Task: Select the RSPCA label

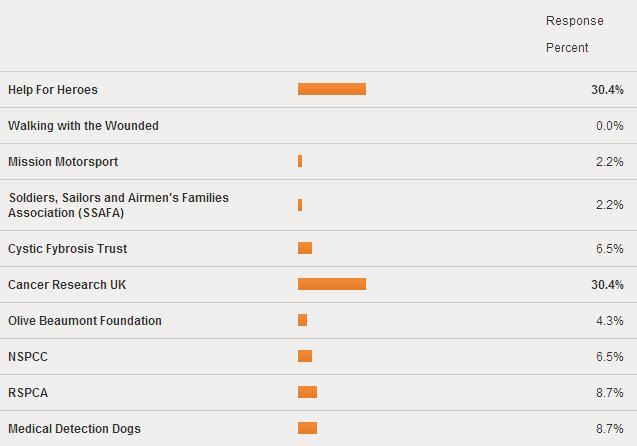Action: click(28, 393)
